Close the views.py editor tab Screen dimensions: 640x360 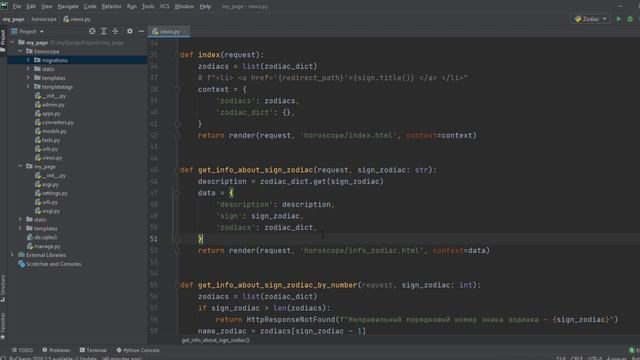[185, 31]
